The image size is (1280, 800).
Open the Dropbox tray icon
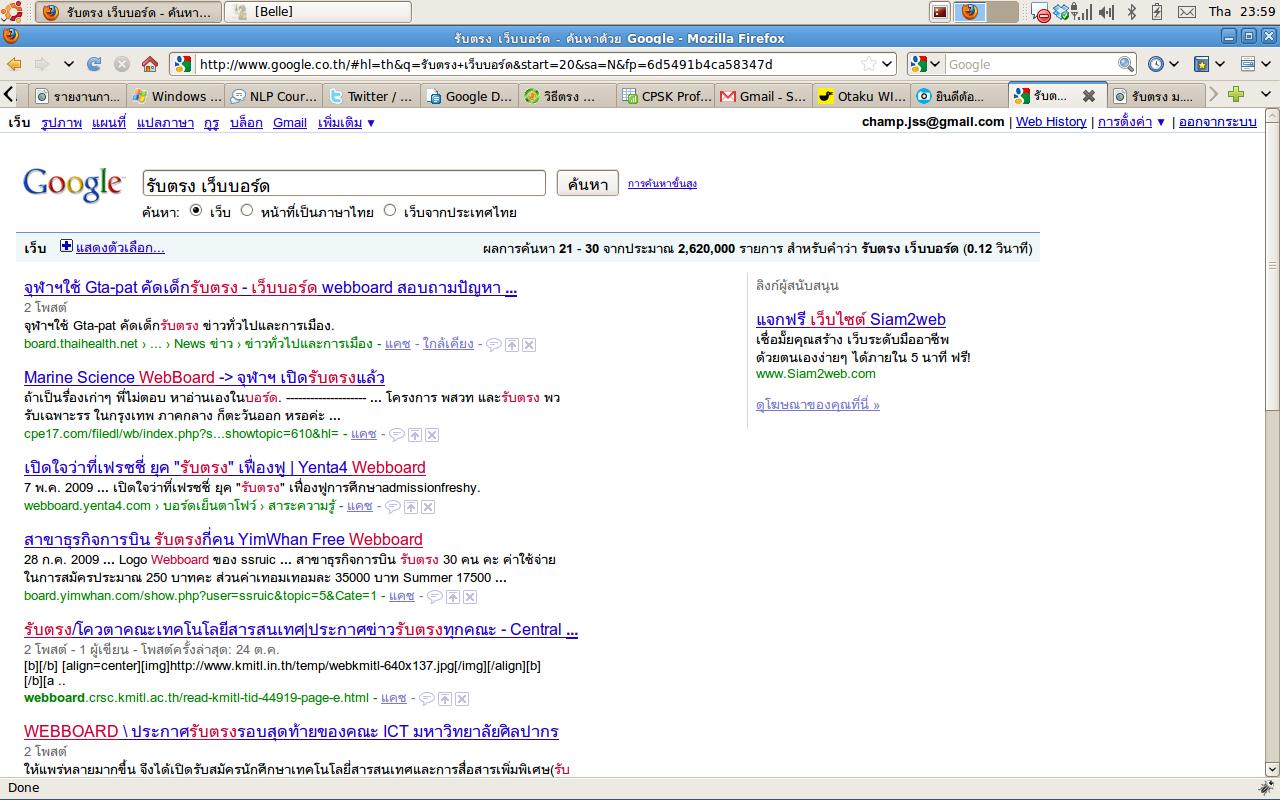[x=1061, y=12]
